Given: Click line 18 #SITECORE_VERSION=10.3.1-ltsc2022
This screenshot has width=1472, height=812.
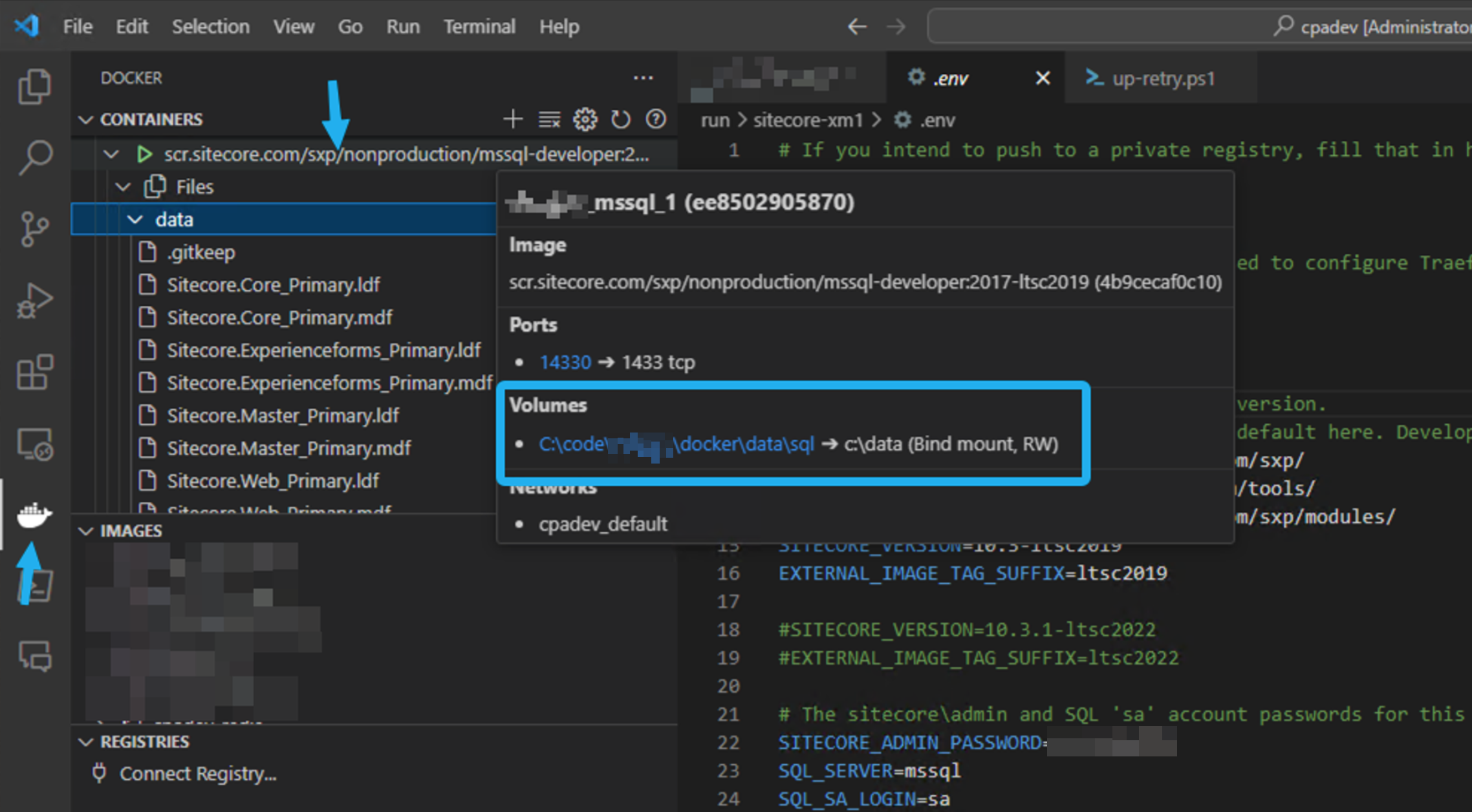Looking at the screenshot, I should [x=967, y=630].
